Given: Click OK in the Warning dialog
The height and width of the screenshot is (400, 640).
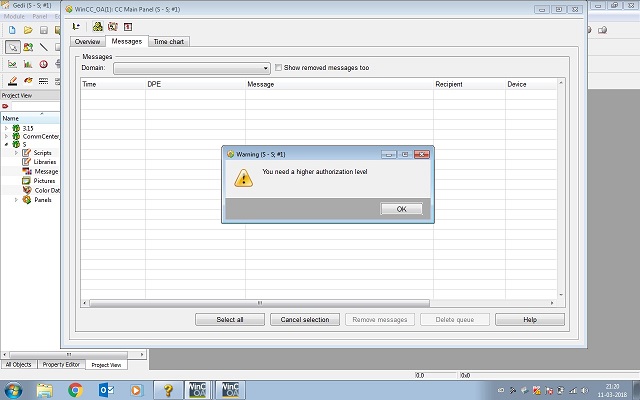Looking at the screenshot, I should 401,208.
